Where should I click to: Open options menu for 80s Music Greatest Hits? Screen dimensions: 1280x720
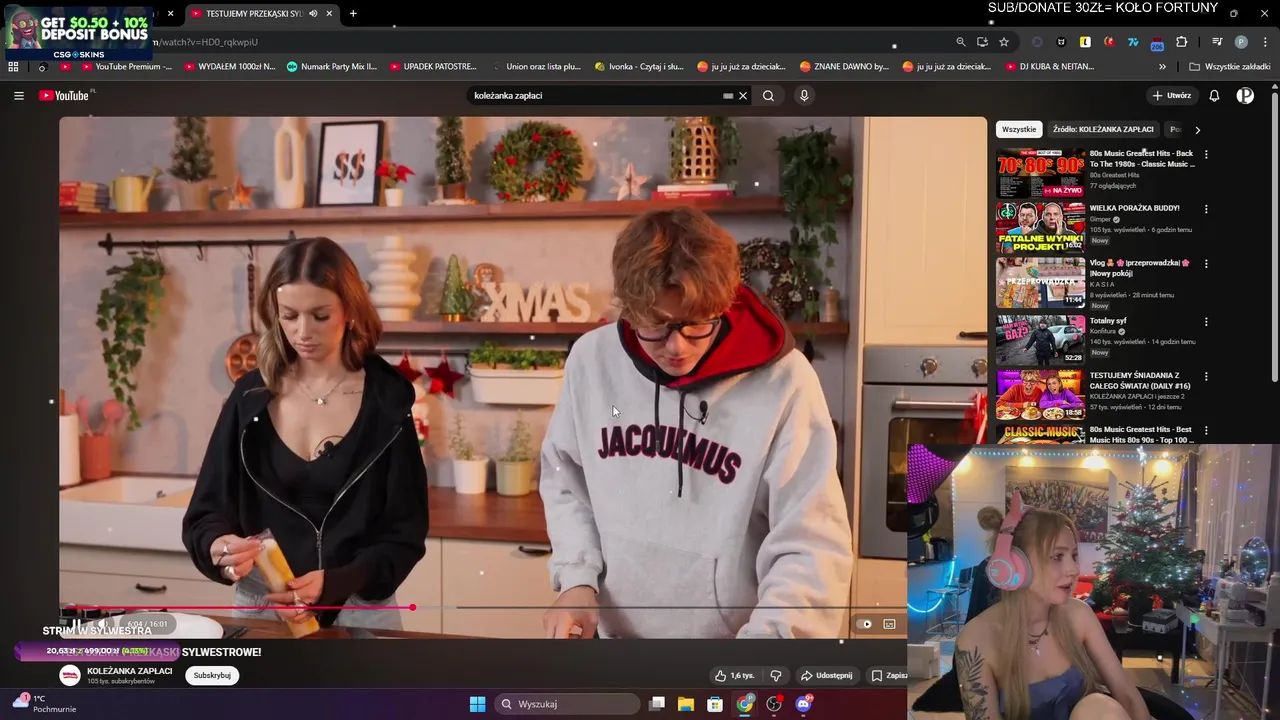point(1206,155)
